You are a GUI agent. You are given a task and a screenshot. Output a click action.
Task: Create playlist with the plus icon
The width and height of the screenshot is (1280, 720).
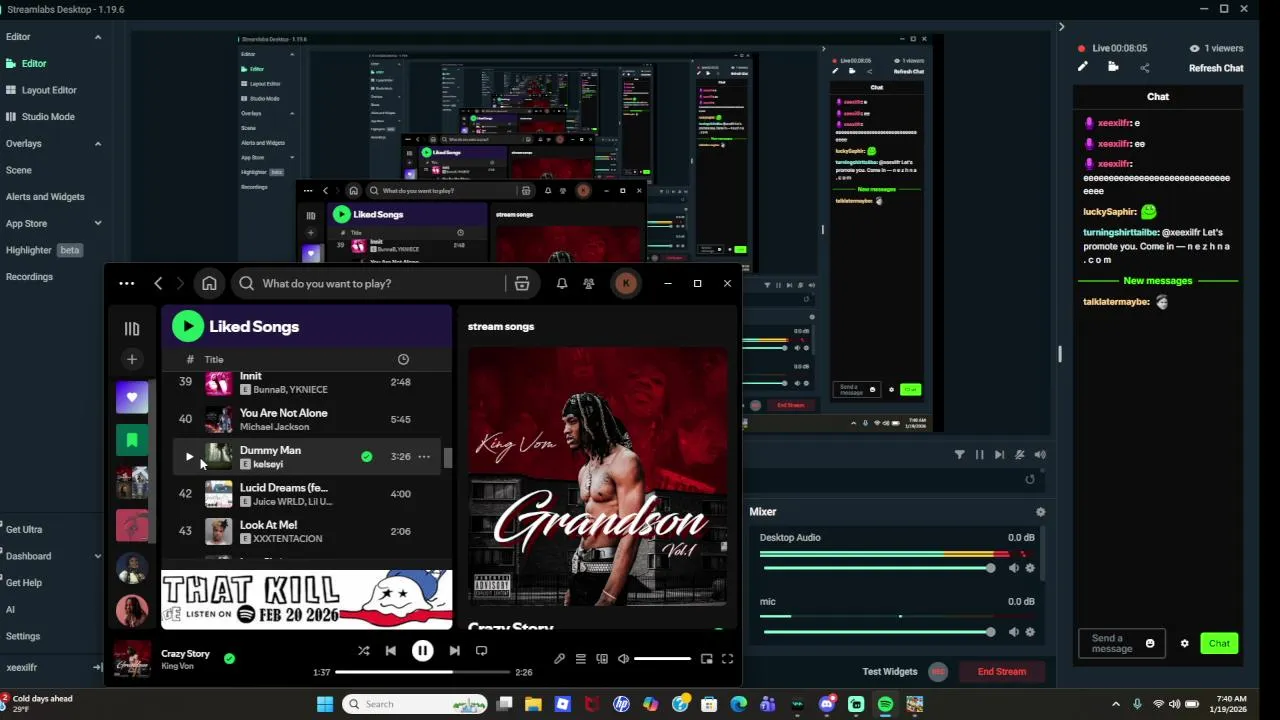tap(131, 359)
